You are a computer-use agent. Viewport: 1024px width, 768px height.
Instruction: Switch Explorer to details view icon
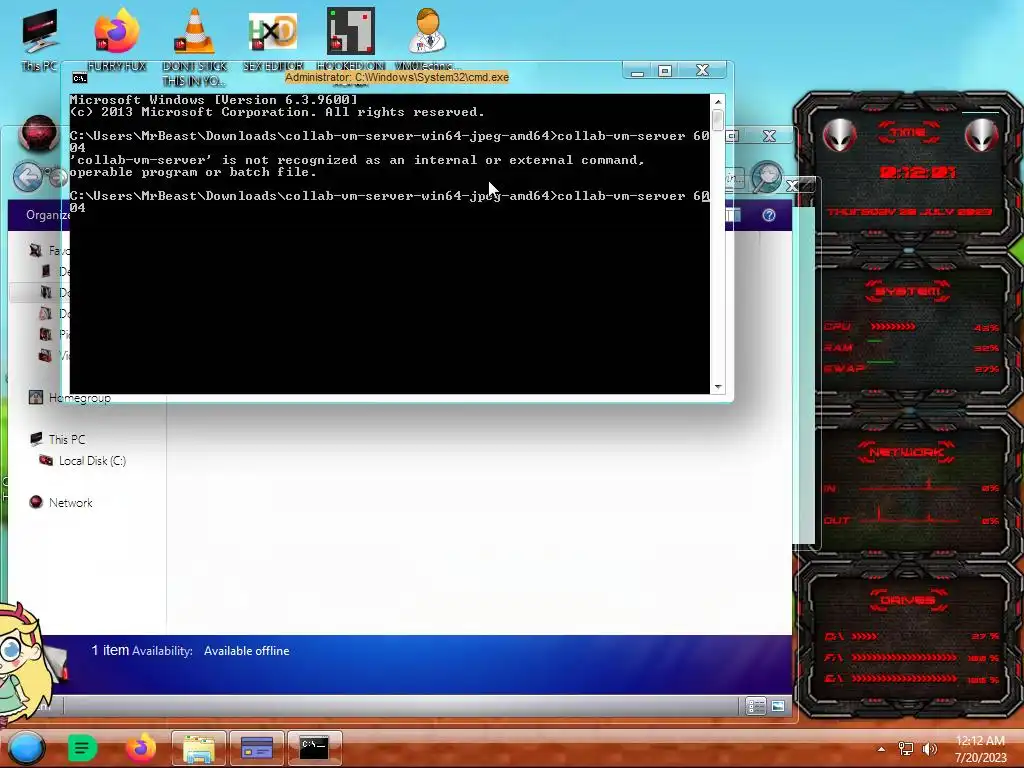click(x=756, y=705)
